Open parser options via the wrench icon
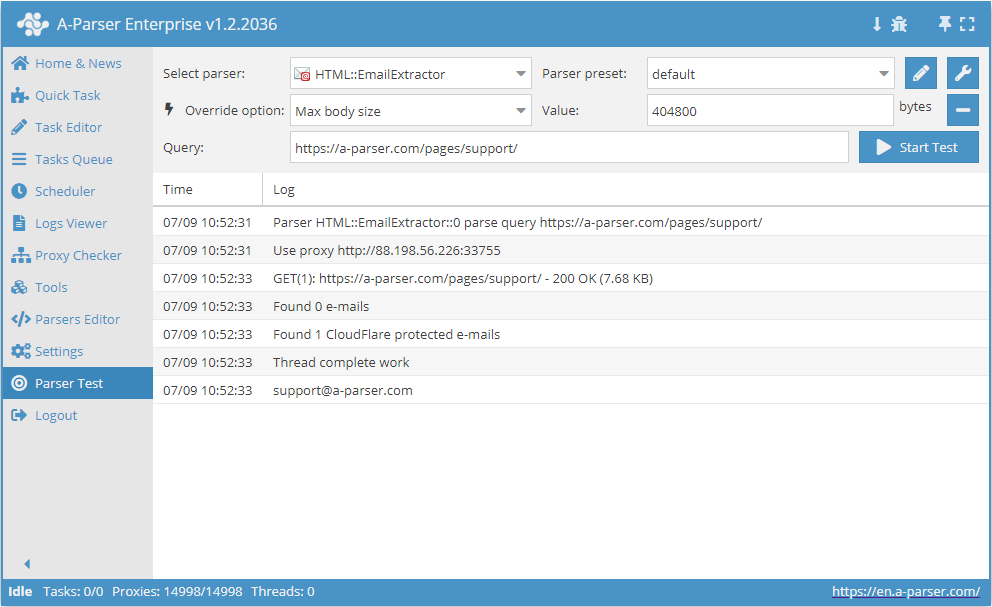Viewport: 992px width, 607px height. [962, 73]
